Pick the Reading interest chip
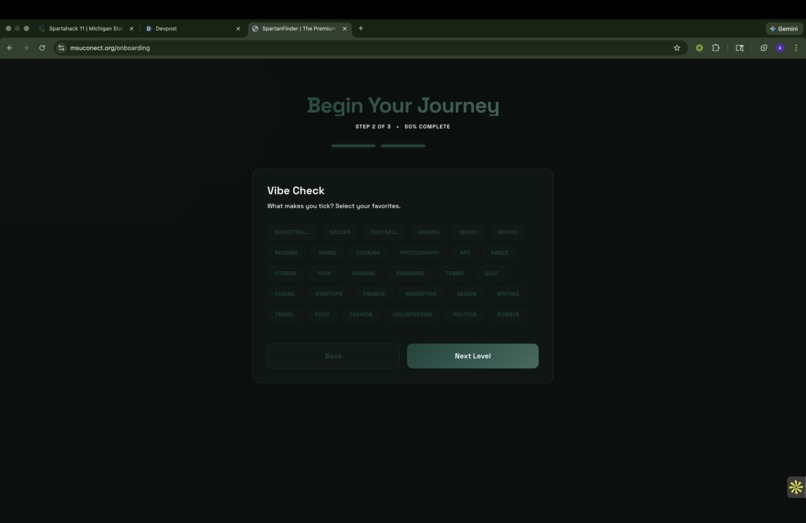The width and height of the screenshot is (806, 523). click(x=286, y=253)
